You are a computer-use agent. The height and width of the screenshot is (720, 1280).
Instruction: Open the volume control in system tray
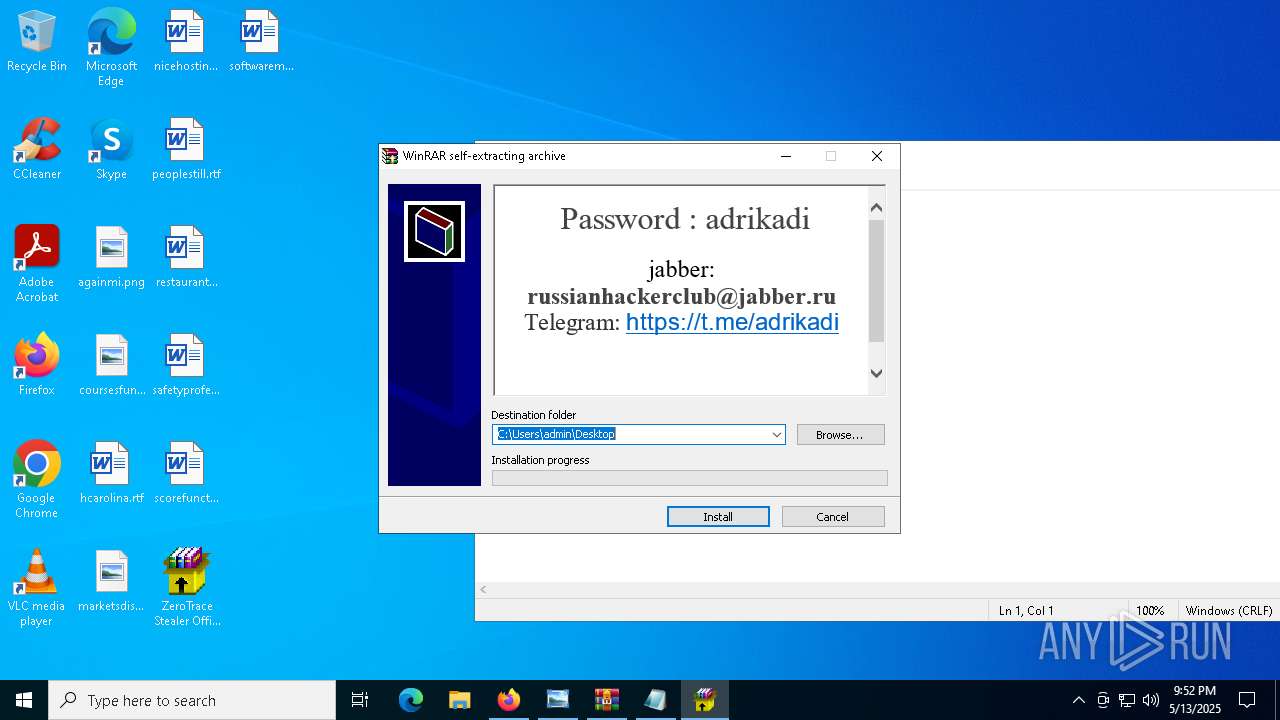click(1151, 700)
